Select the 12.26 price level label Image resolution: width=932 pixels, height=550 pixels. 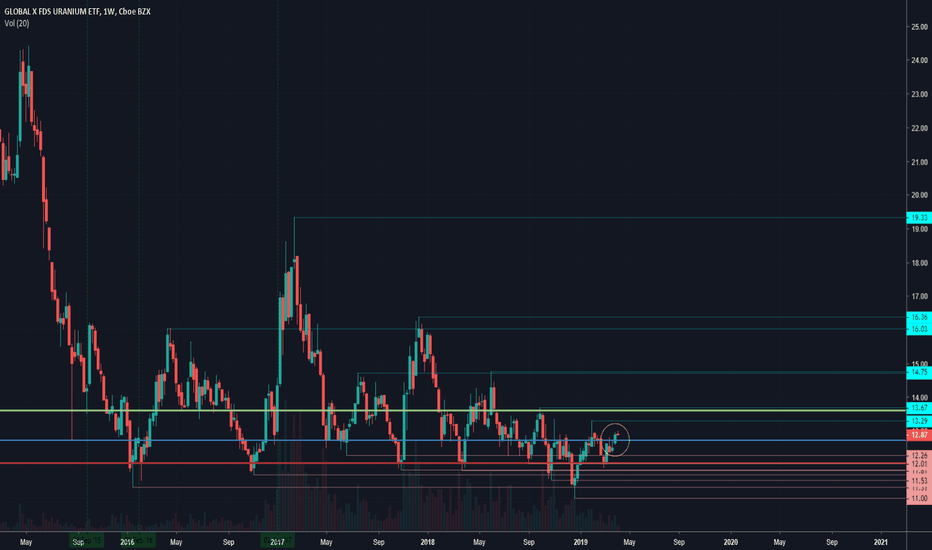pyautogui.click(x=919, y=455)
